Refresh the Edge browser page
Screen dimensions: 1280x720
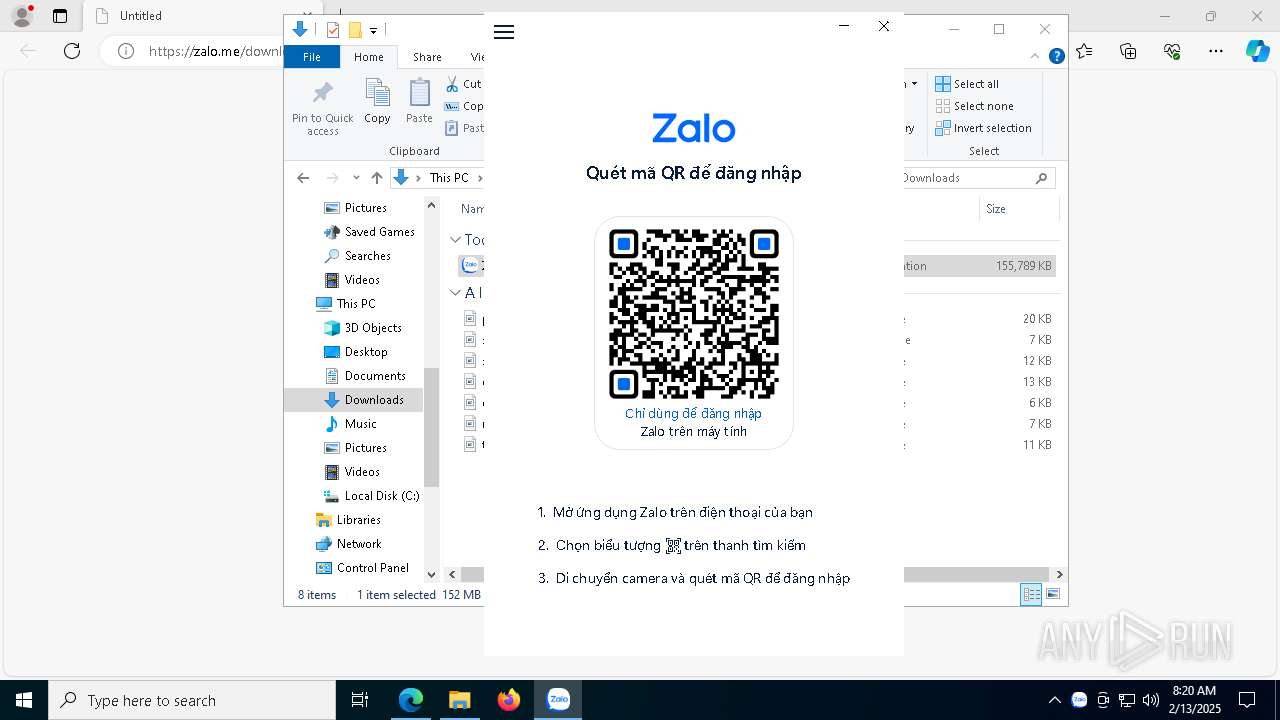[71, 51]
